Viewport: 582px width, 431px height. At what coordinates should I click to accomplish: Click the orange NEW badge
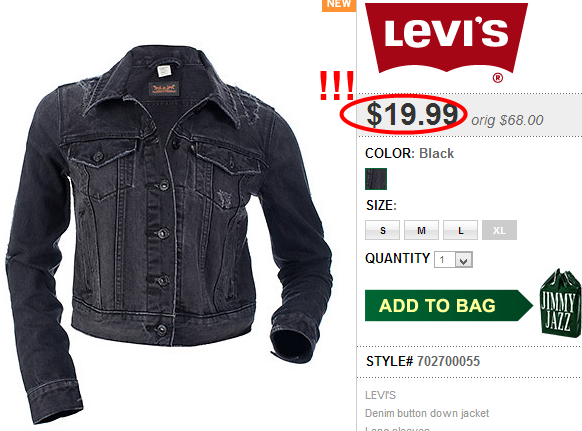[339, 5]
